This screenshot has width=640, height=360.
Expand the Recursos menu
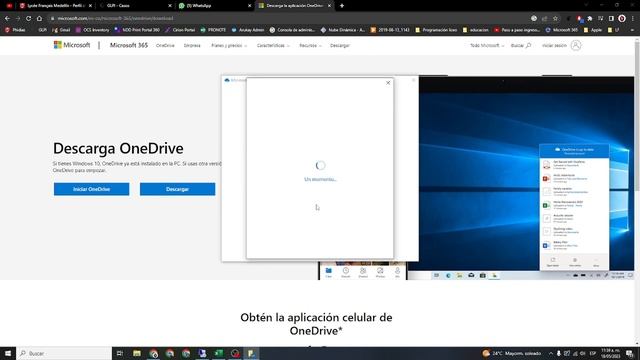[310, 46]
